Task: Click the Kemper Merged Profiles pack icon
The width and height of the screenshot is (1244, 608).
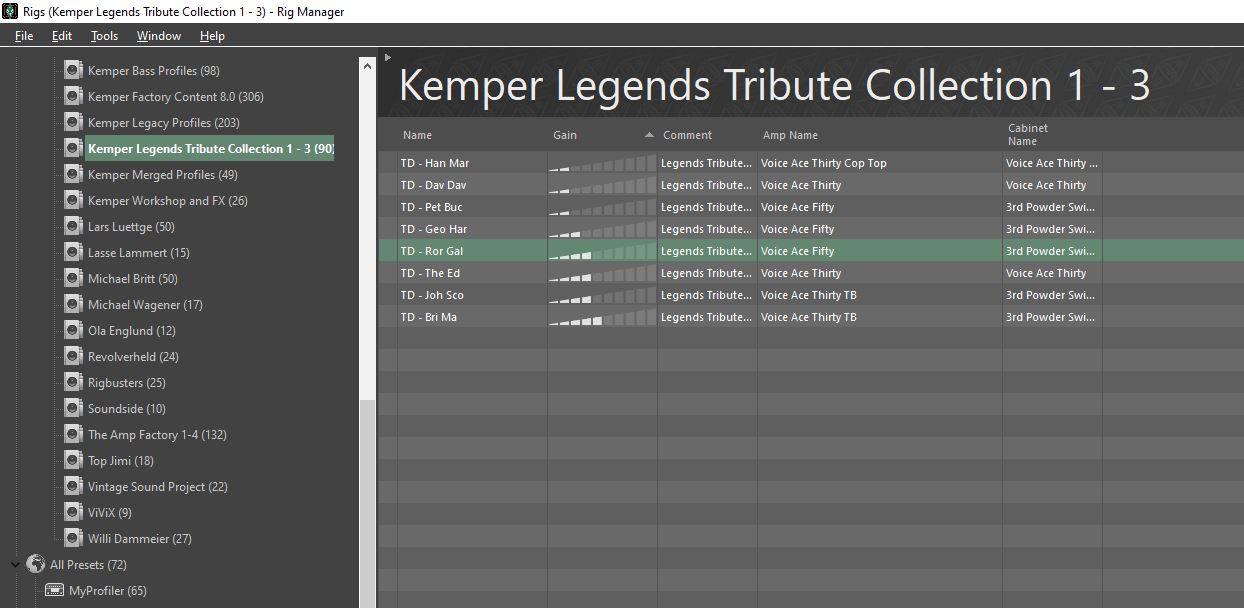Action: [72, 175]
